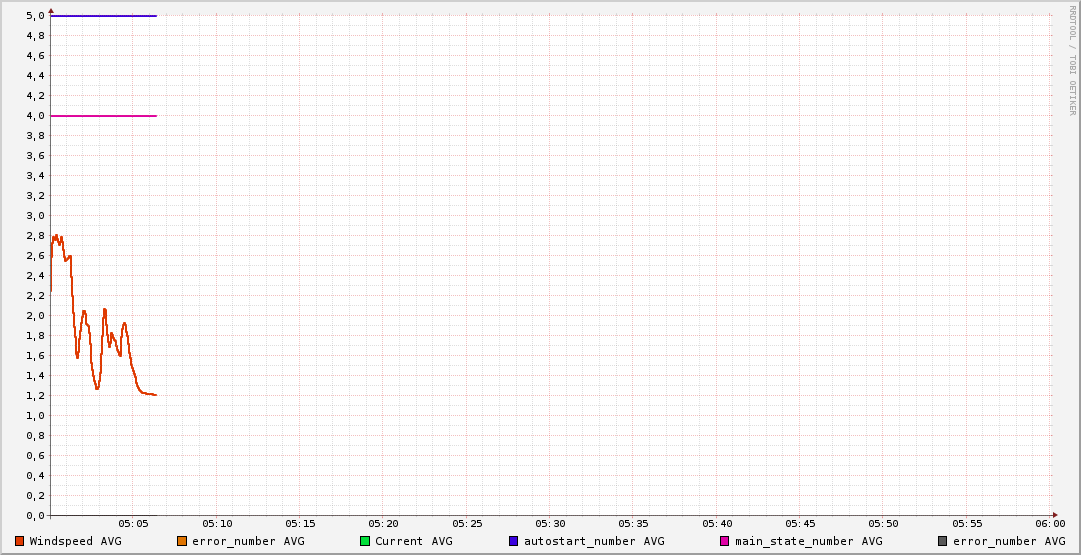The width and height of the screenshot is (1081, 555).
Task: Click the 06:00 time axis label
Action: point(1050,523)
